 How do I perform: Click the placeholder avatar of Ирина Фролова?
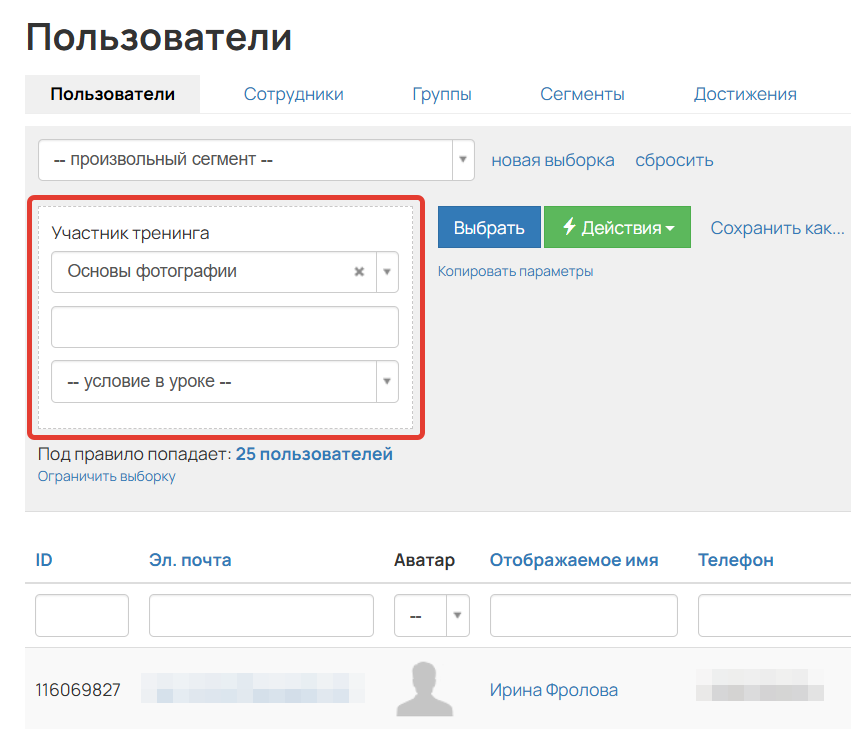(x=426, y=689)
